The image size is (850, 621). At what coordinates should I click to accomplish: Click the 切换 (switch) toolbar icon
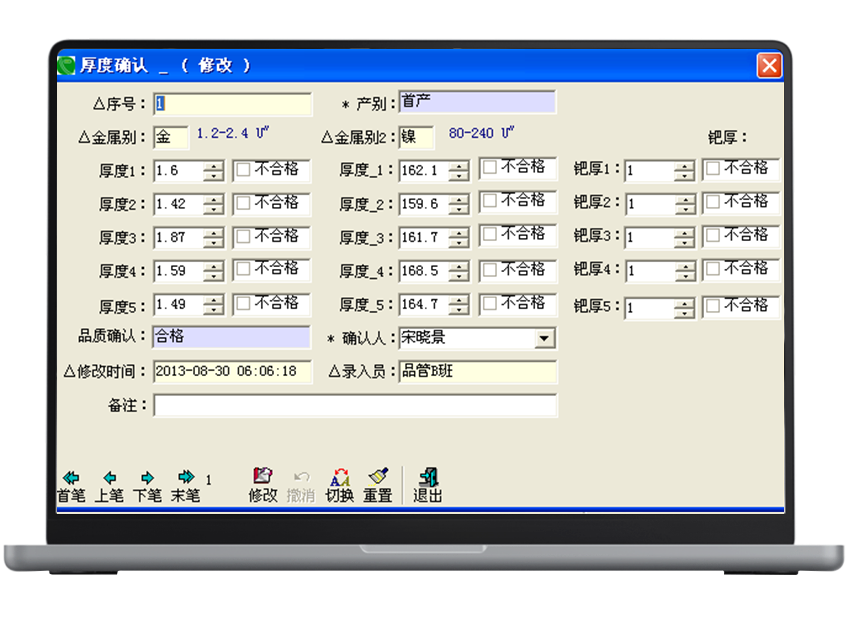coord(340,477)
